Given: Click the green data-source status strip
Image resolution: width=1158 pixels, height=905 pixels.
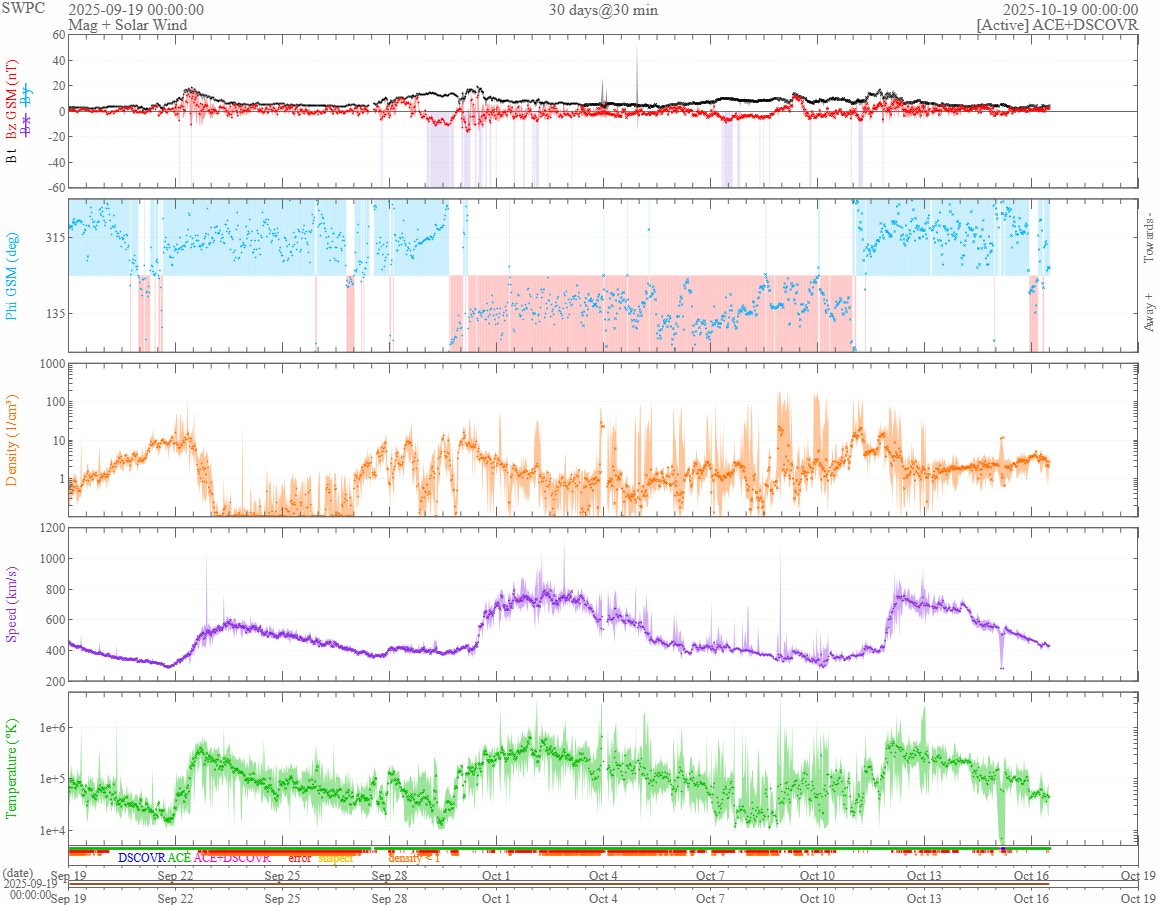Looking at the screenshot, I should 559,848.
